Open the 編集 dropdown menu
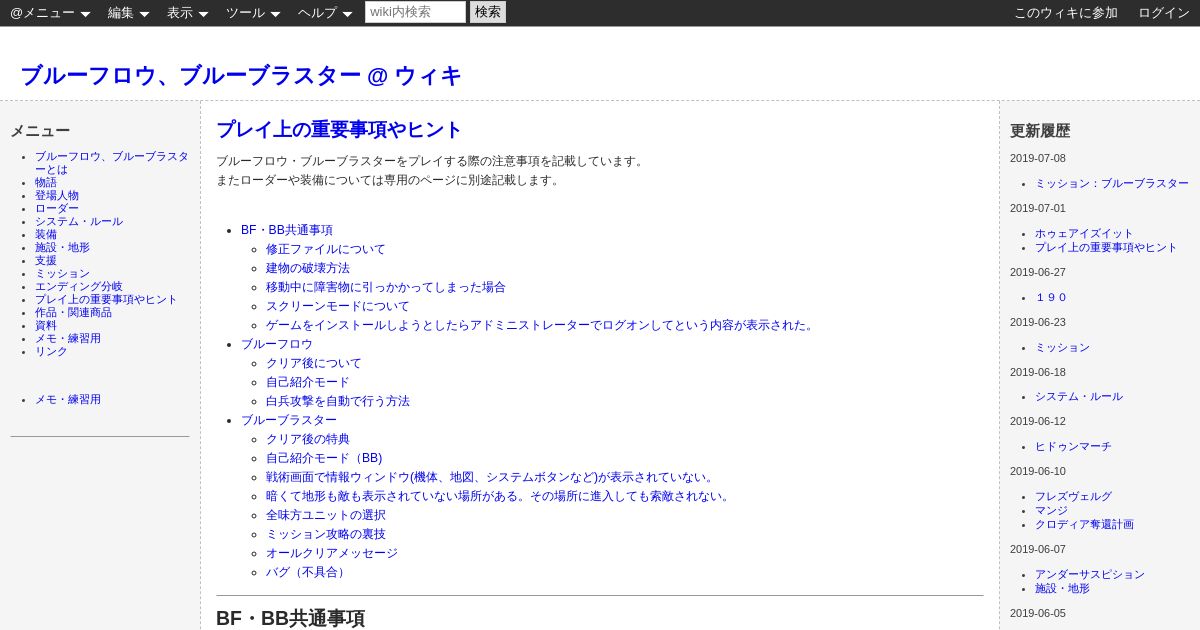Image resolution: width=1200 pixels, height=630 pixels. click(x=128, y=13)
